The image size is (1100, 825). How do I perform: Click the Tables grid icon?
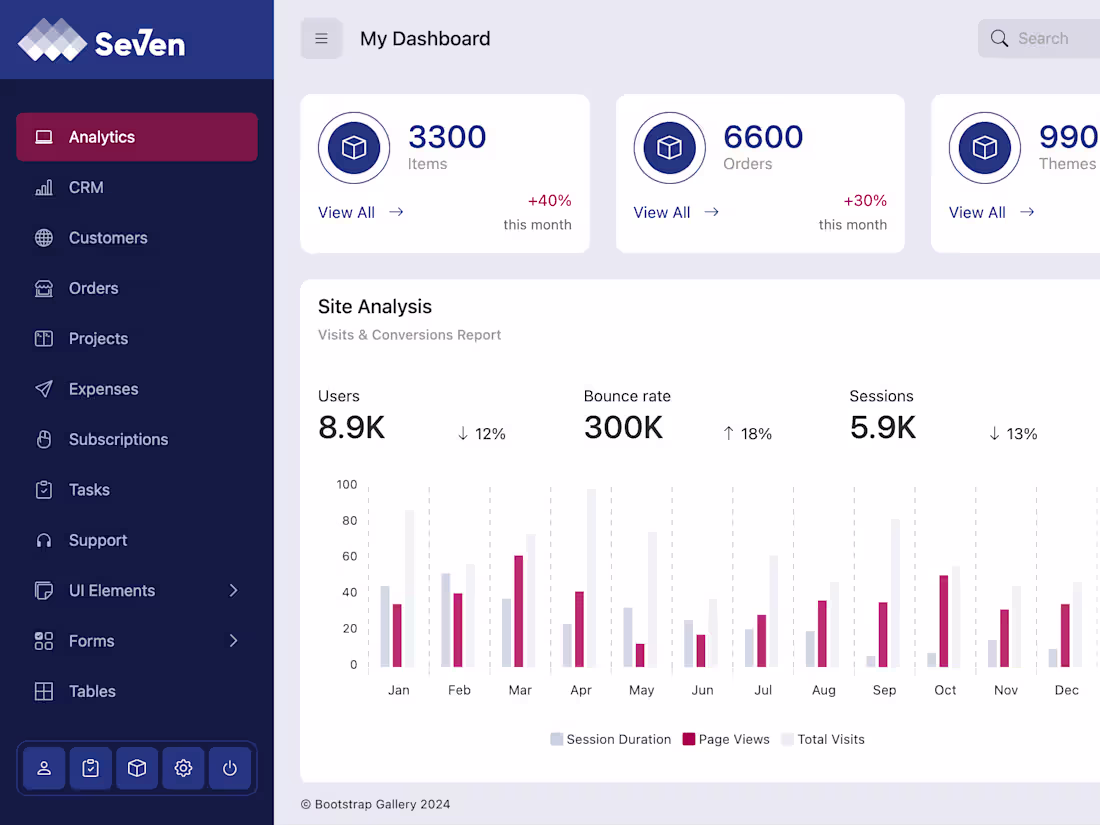point(43,691)
